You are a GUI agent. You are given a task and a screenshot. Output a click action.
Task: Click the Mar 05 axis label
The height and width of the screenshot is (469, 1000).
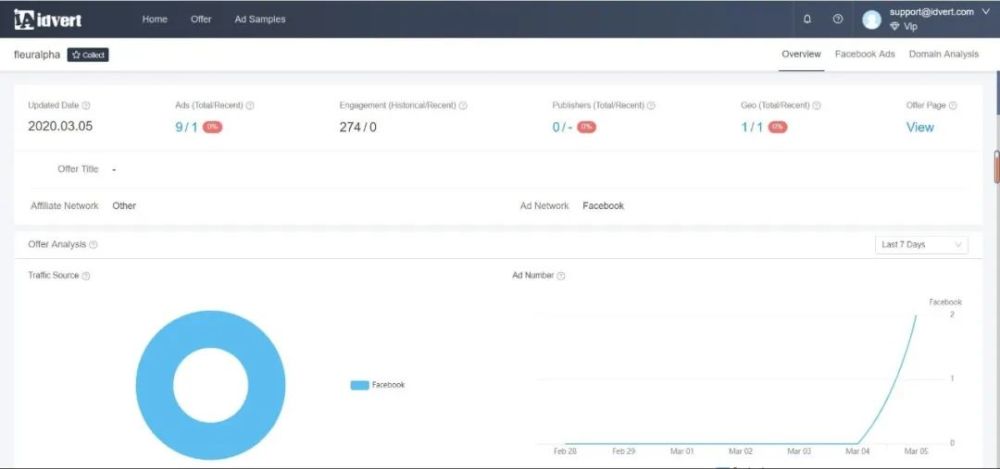pos(915,451)
